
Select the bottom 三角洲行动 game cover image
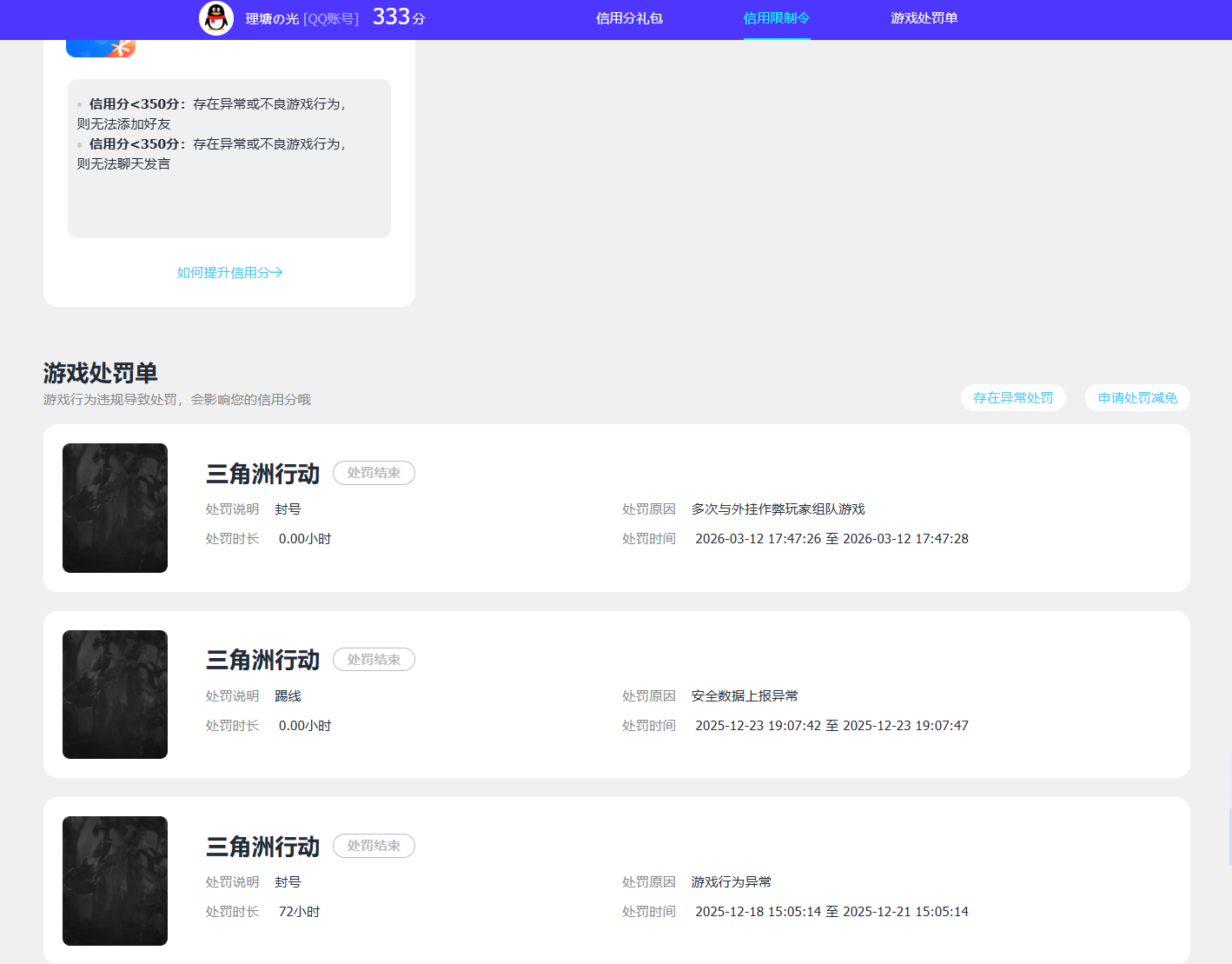[x=115, y=881]
